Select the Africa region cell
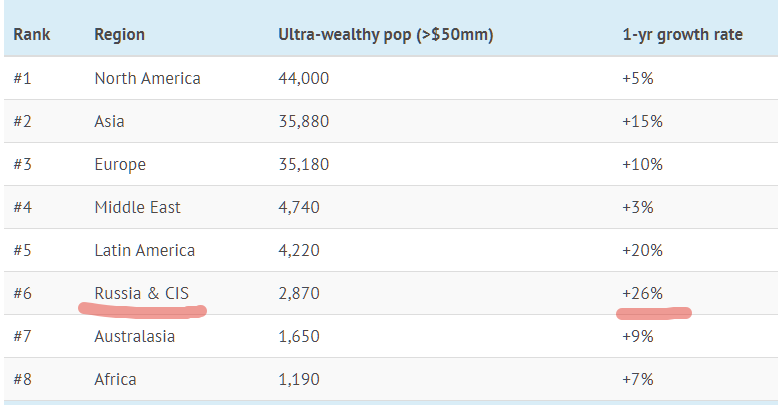The image size is (778, 405). click(x=115, y=379)
